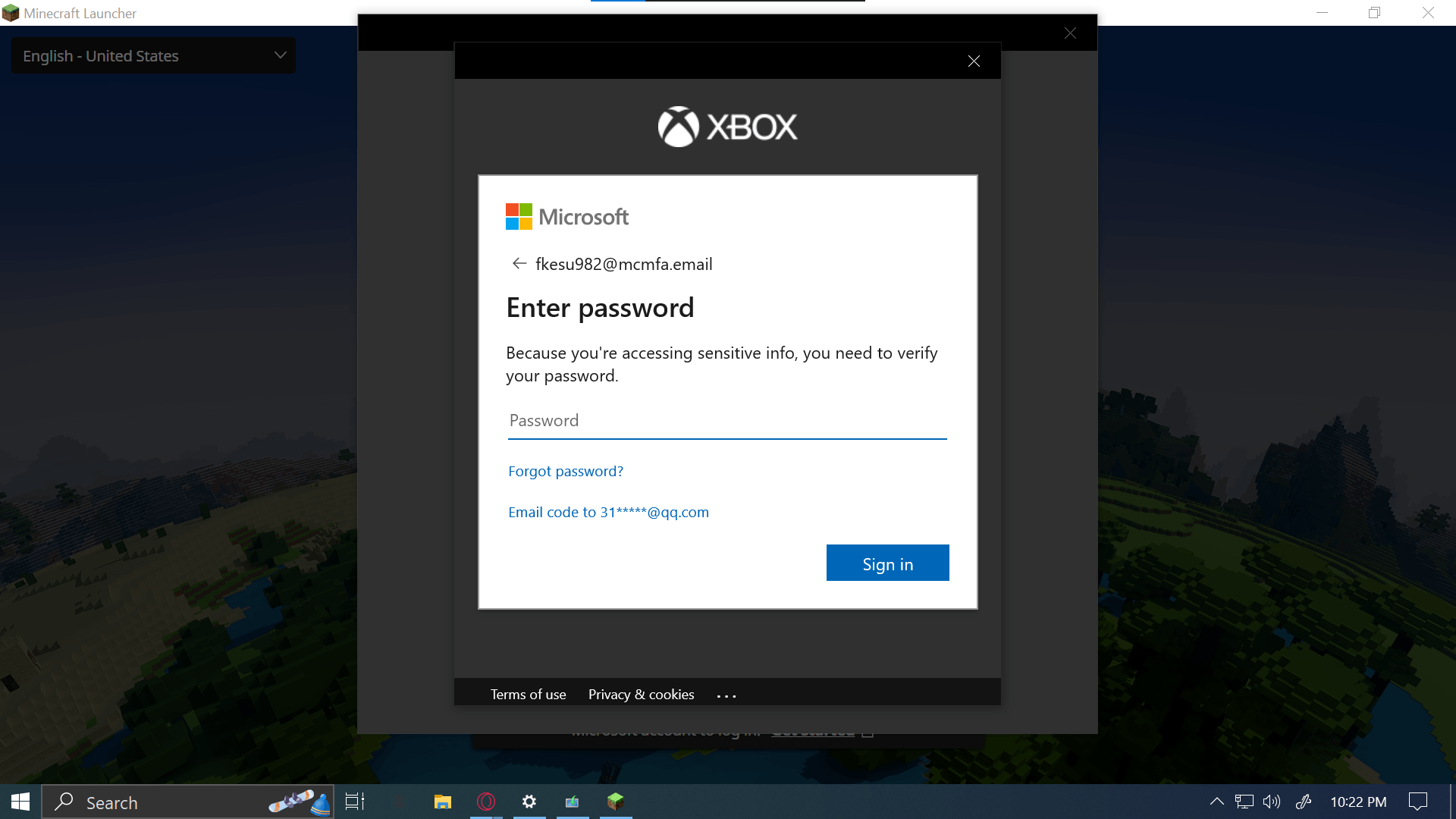
Task: Open Terms of use at dialog bottom
Action: tap(528, 693)
